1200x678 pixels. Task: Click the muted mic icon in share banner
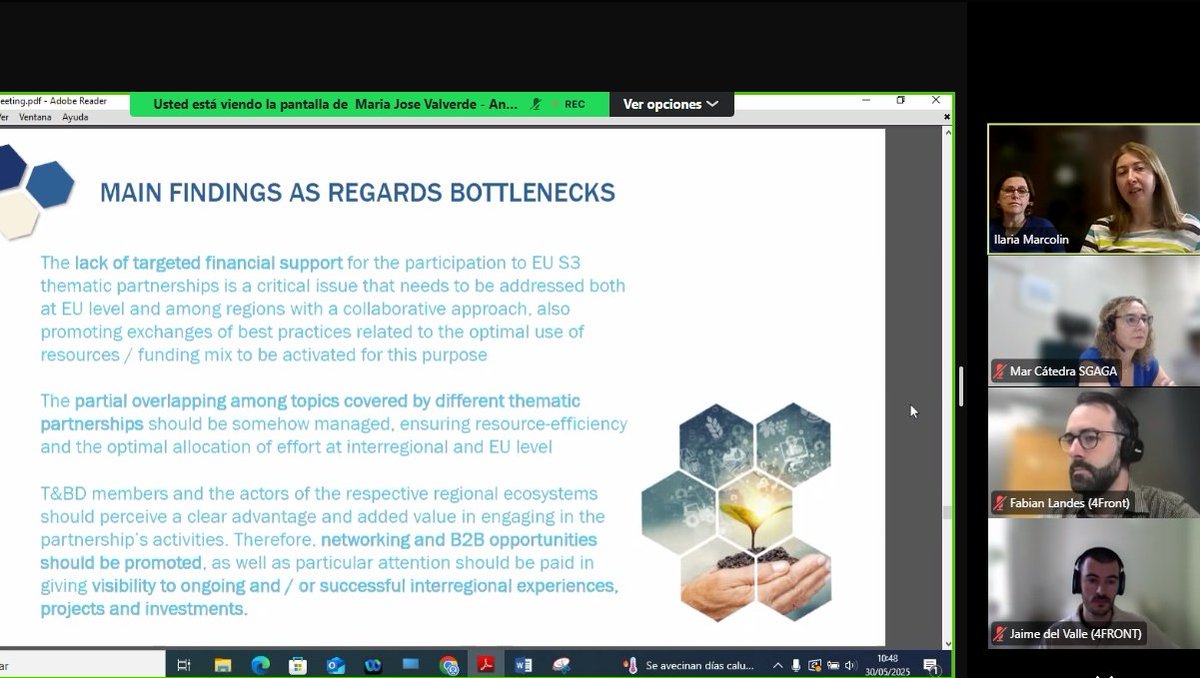click(x=537, y=104)
